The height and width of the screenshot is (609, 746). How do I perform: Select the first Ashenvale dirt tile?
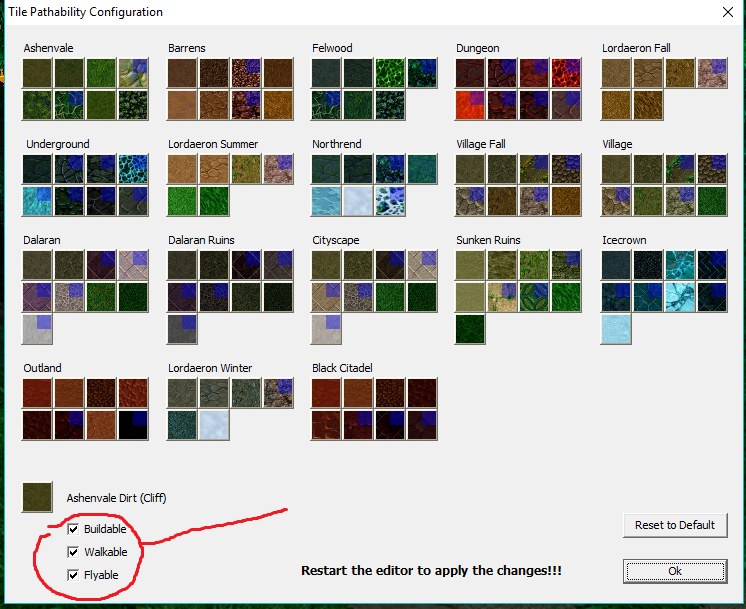click(37, 73)
